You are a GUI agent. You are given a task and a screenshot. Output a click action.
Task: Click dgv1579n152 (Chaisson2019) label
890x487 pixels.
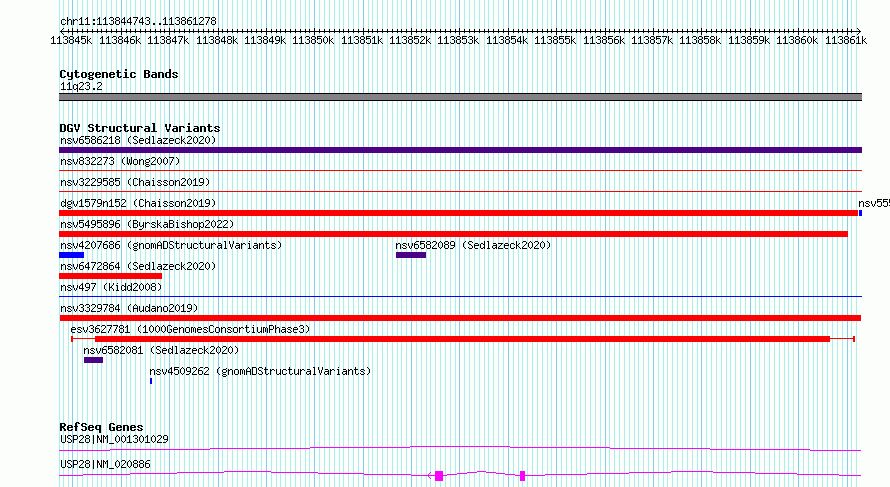138,203
